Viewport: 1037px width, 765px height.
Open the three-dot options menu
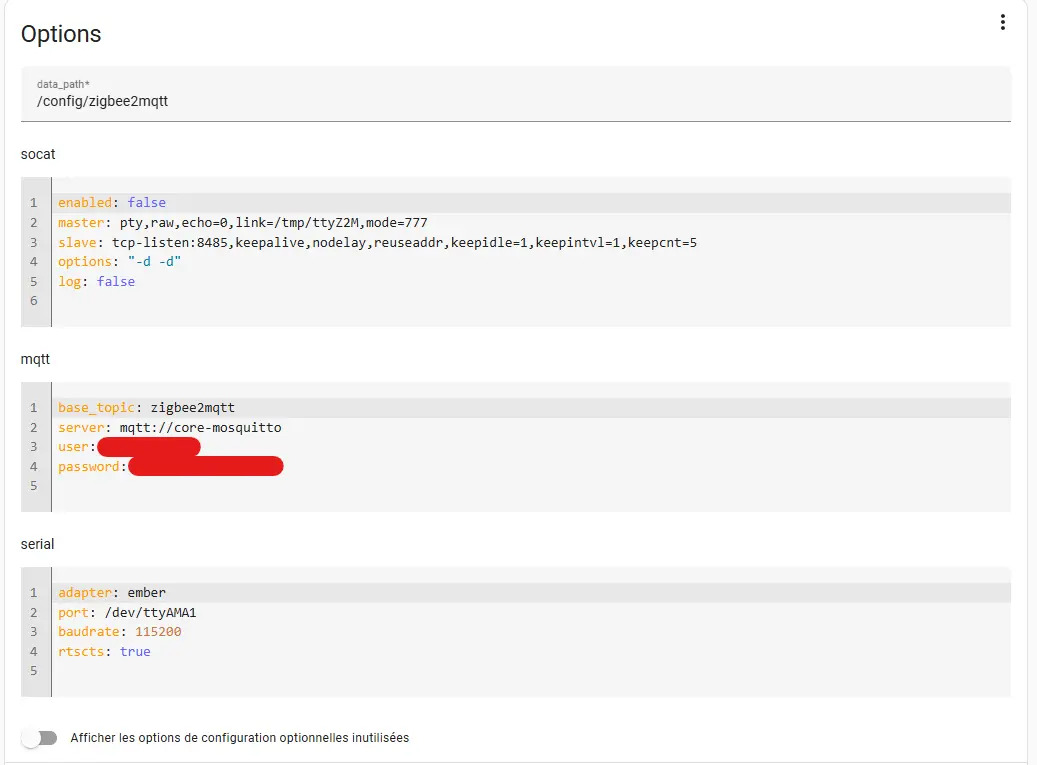click(x=1002, y=23)
